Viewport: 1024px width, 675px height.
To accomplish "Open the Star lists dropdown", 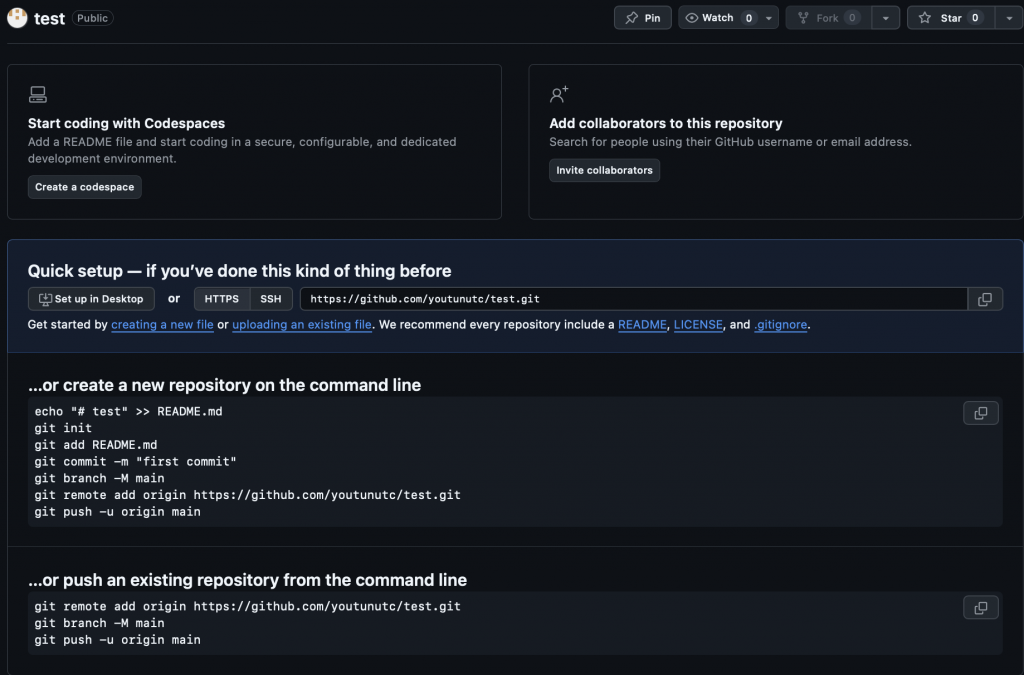I will coord(1008,18).
